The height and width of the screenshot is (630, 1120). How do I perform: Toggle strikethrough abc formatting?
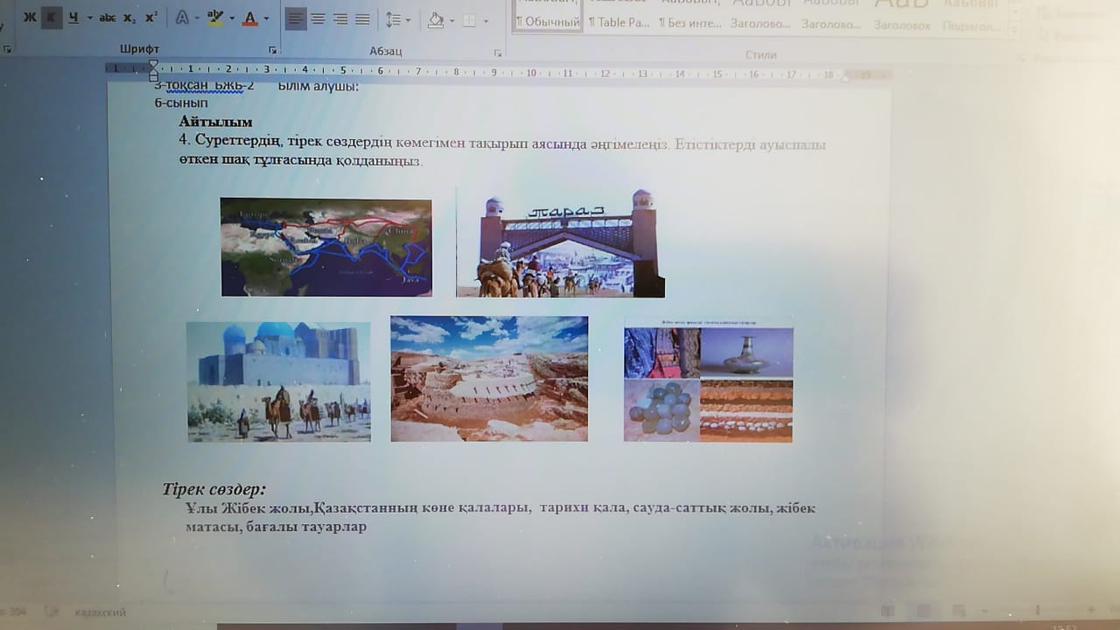107,18
